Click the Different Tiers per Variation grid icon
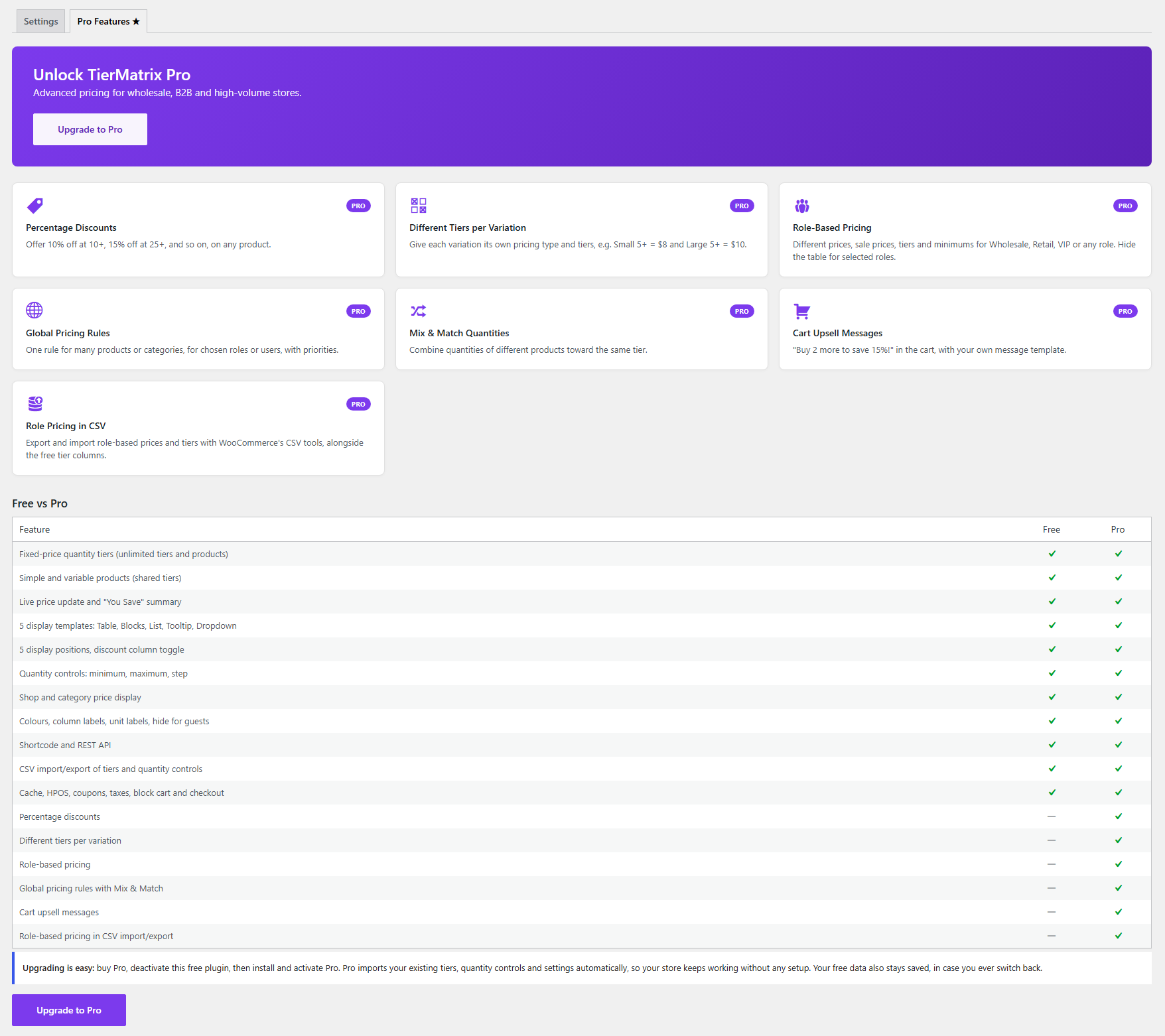Viewport: 1165px width, 1036px height. (418, 206)
